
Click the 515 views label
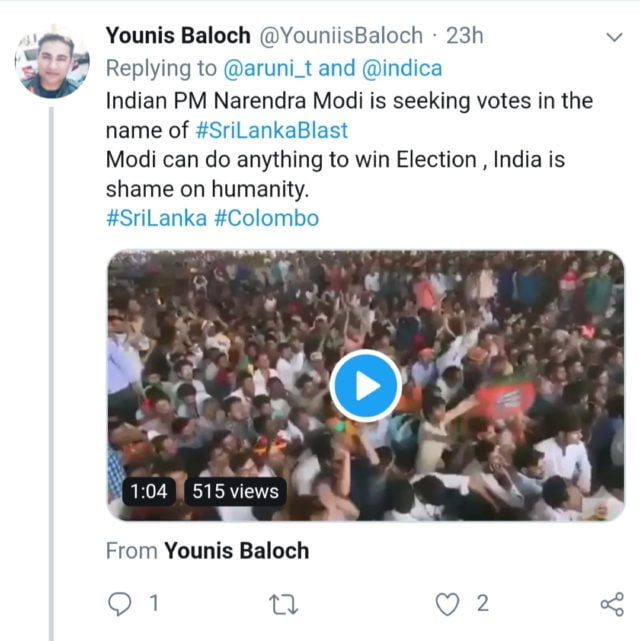coord(236,491)
